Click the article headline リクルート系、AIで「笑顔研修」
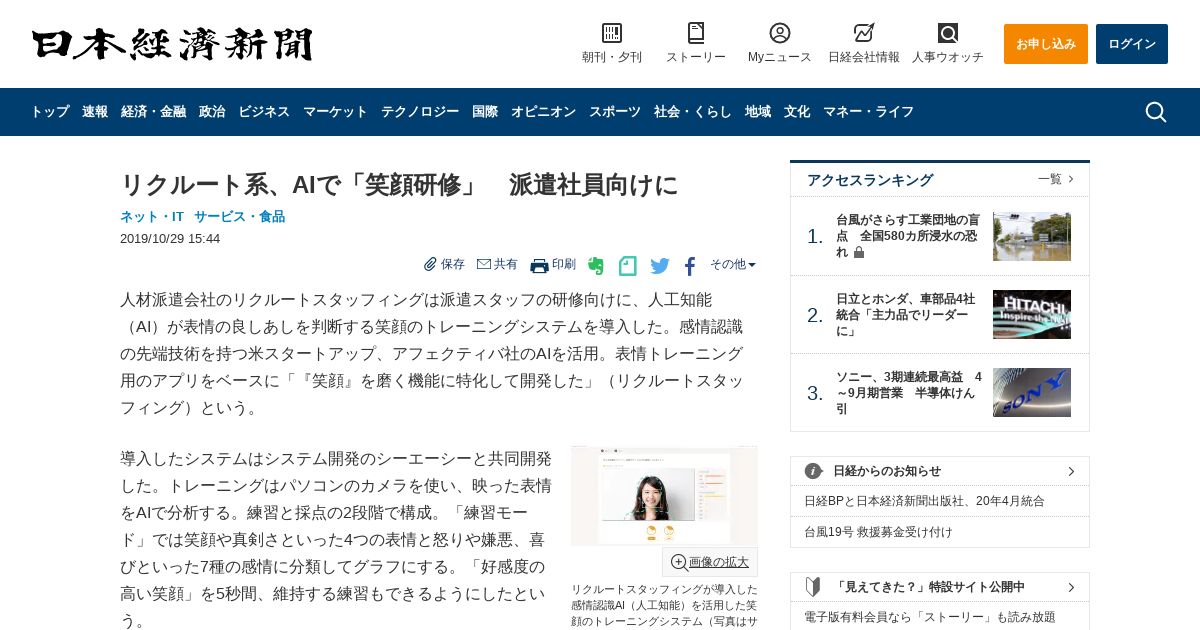The height and width of the screenshot is (630, 1200). [x=399, y=184]
